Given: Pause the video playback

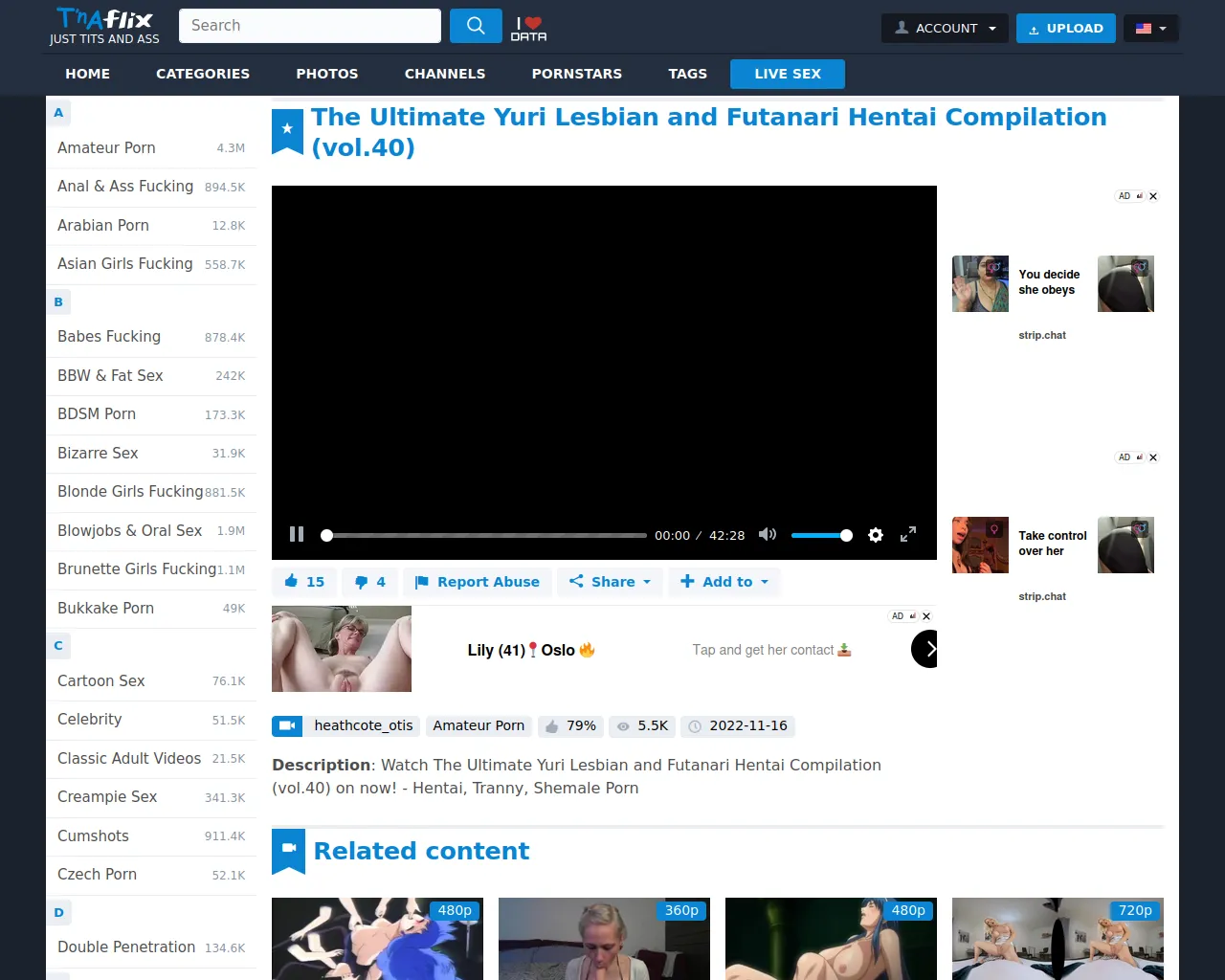Looking at the screenshot, I should pyautogui.click(x=297, y=534).
